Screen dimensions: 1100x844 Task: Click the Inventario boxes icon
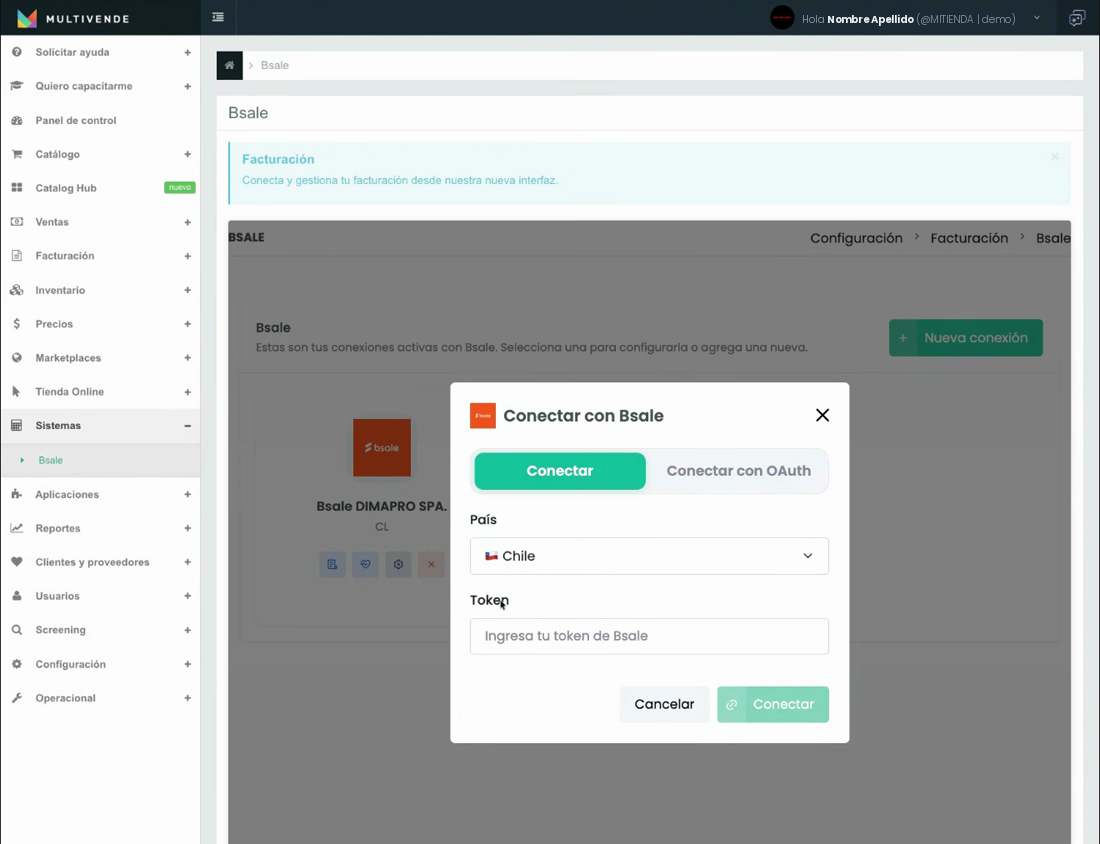17,290
